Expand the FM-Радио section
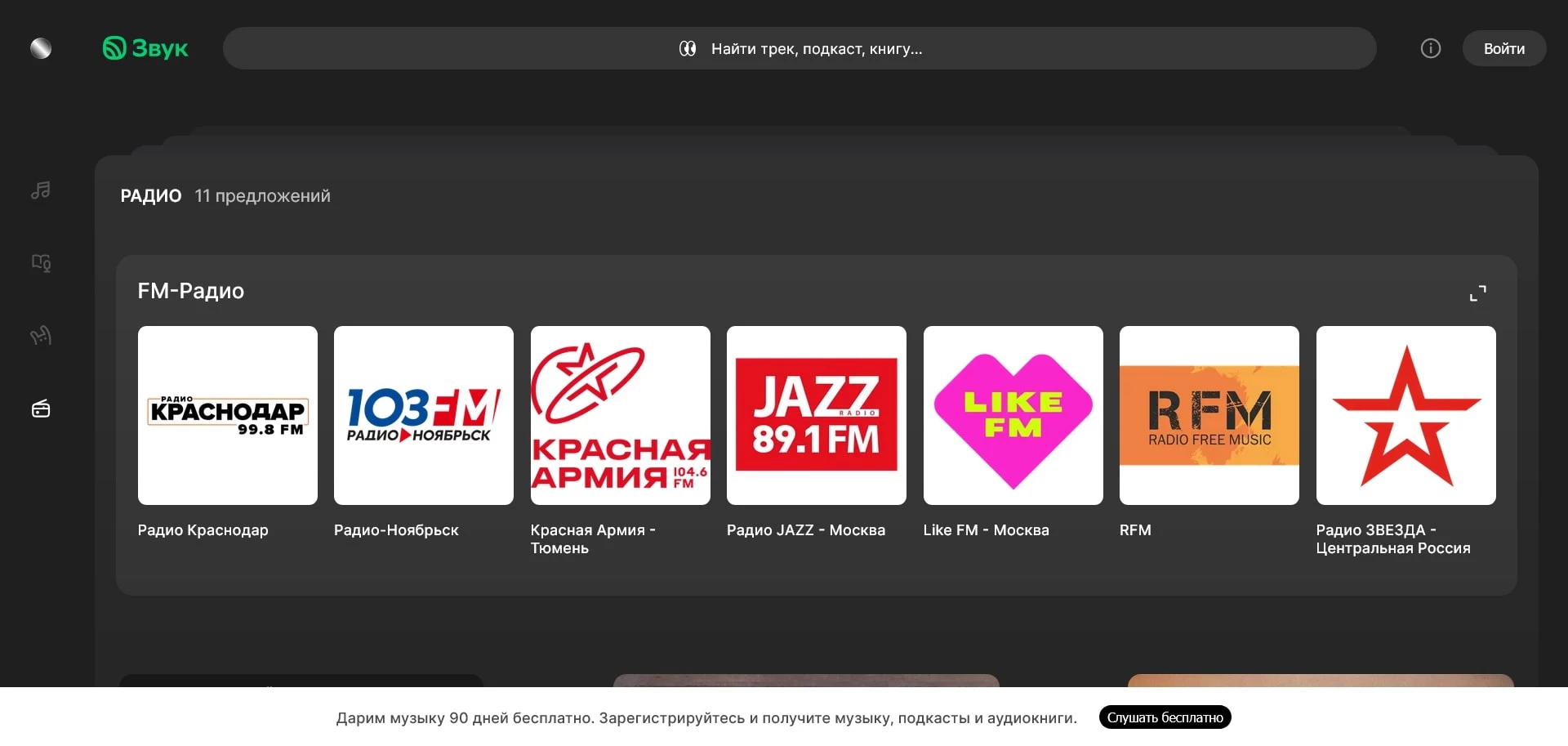 (1477, 293)
